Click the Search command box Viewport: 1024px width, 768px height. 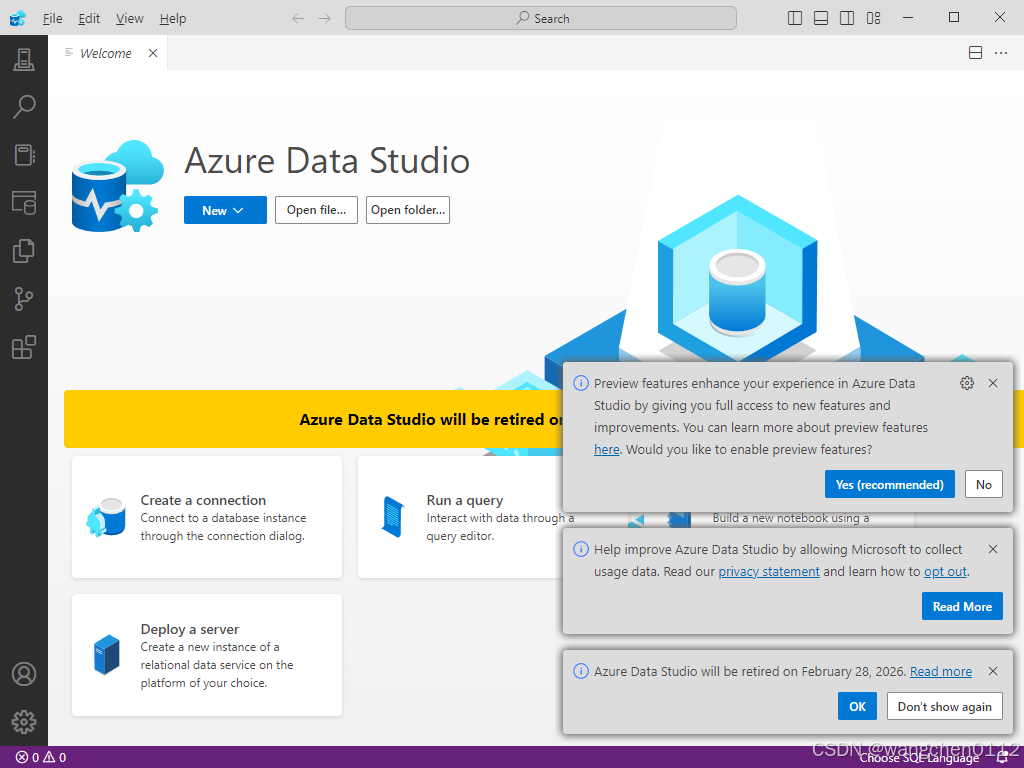(541, 18)
